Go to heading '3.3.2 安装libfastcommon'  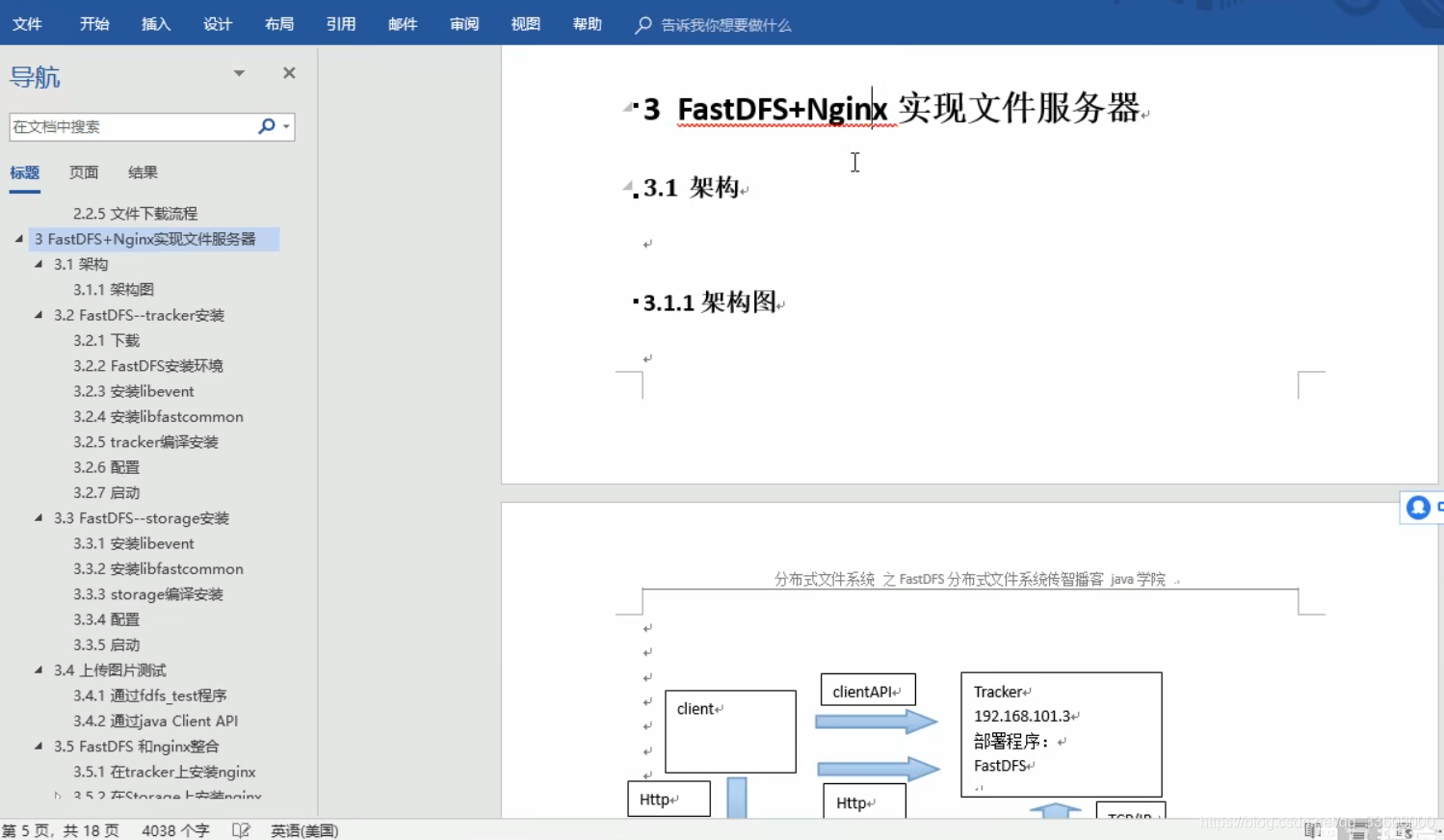click(158, 569)
